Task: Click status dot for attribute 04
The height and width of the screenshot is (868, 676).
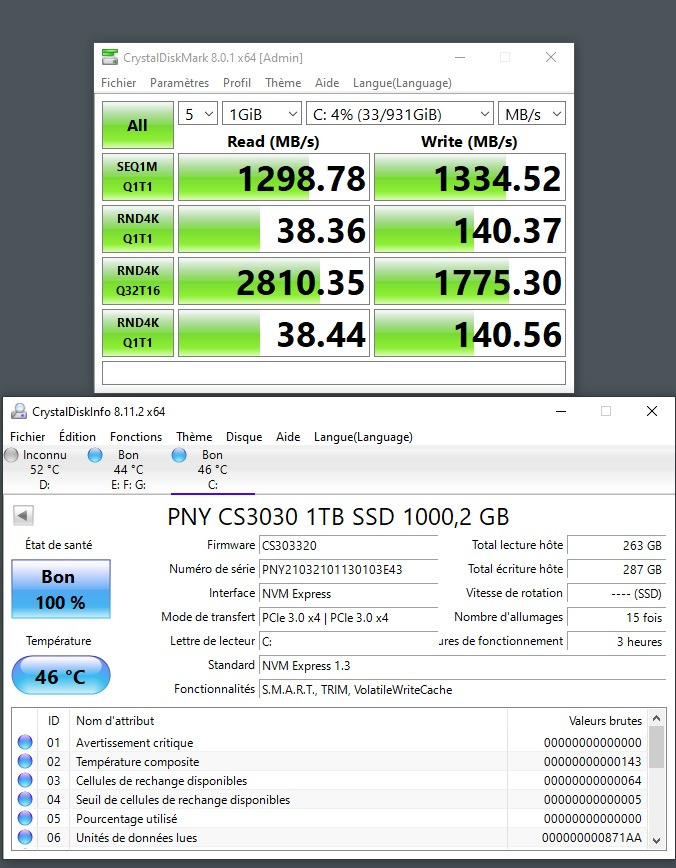Action: (25, 799)
